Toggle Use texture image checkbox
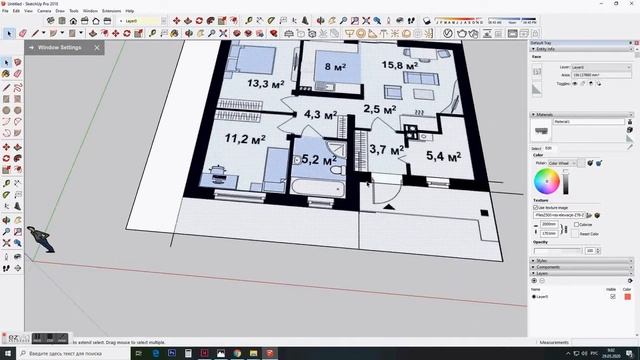This screenshot has width=640, height=360. pyautogui.click(x=536, y=208)
